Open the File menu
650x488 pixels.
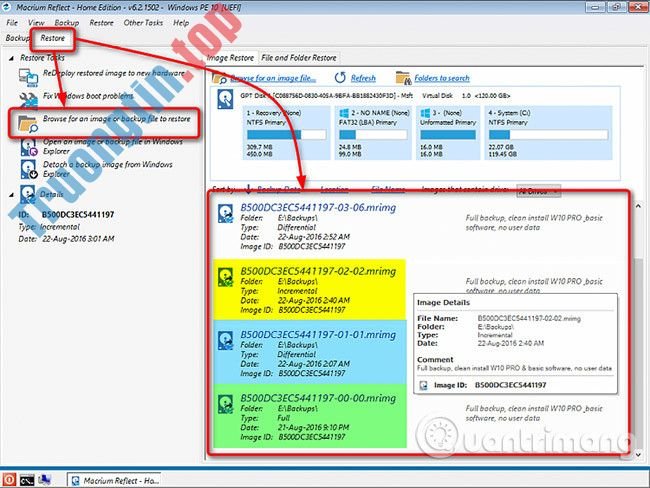point(12,23)
